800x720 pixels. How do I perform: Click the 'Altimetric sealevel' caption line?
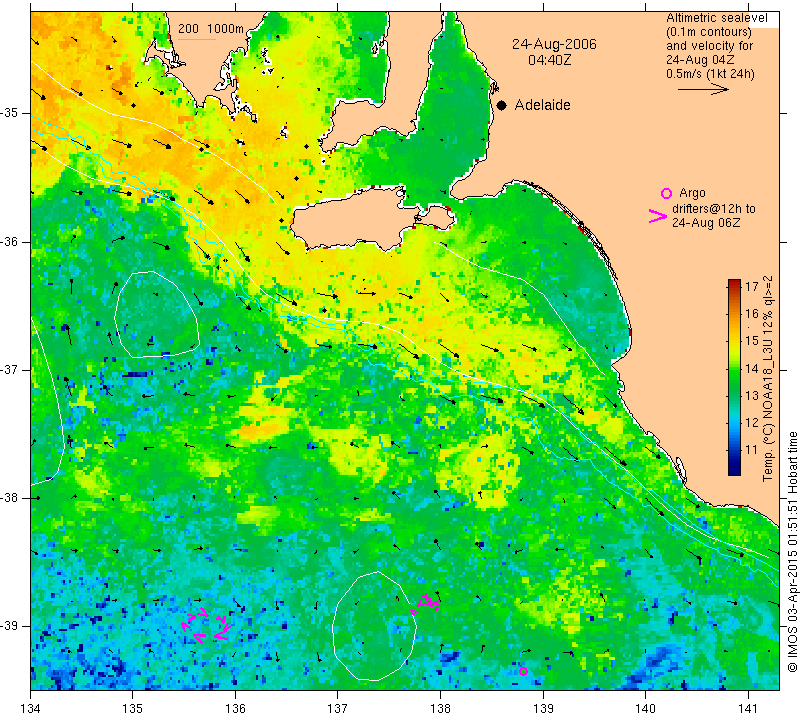point(716,18)
